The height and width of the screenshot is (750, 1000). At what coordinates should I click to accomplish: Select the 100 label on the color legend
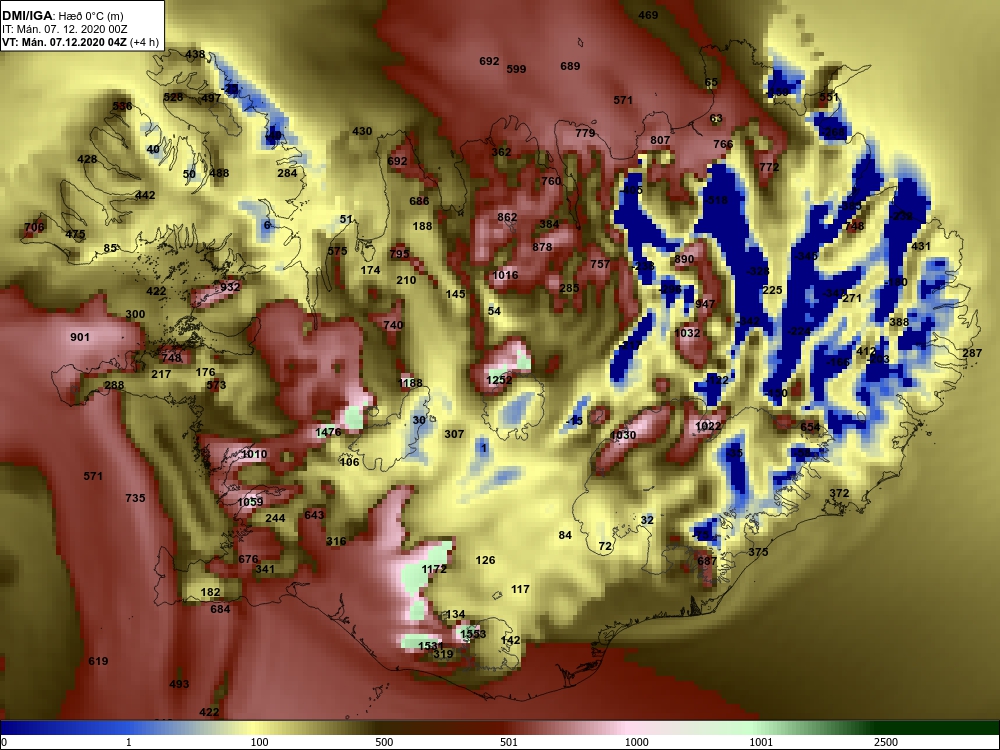[x=259, y=742]
